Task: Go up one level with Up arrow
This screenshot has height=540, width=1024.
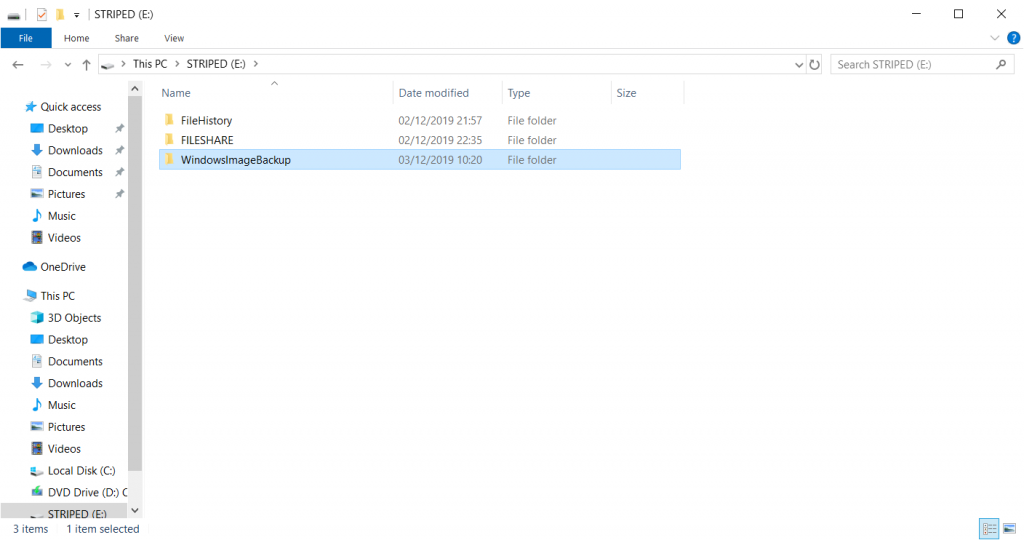Action: pos(86,64)
